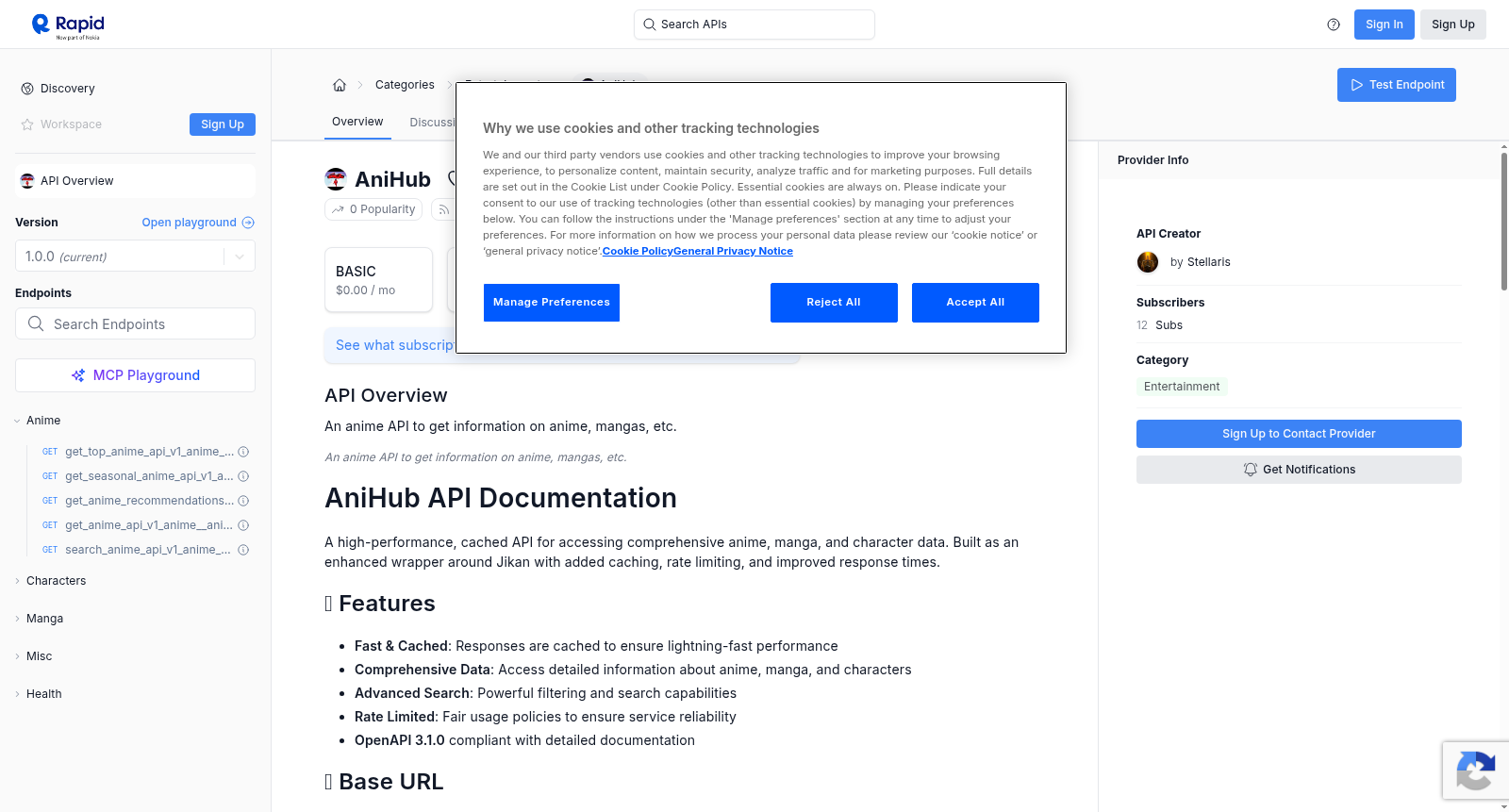Click the Search Endpoints field
Viewport: 1509px width, 812px height.
coord(135,323)
